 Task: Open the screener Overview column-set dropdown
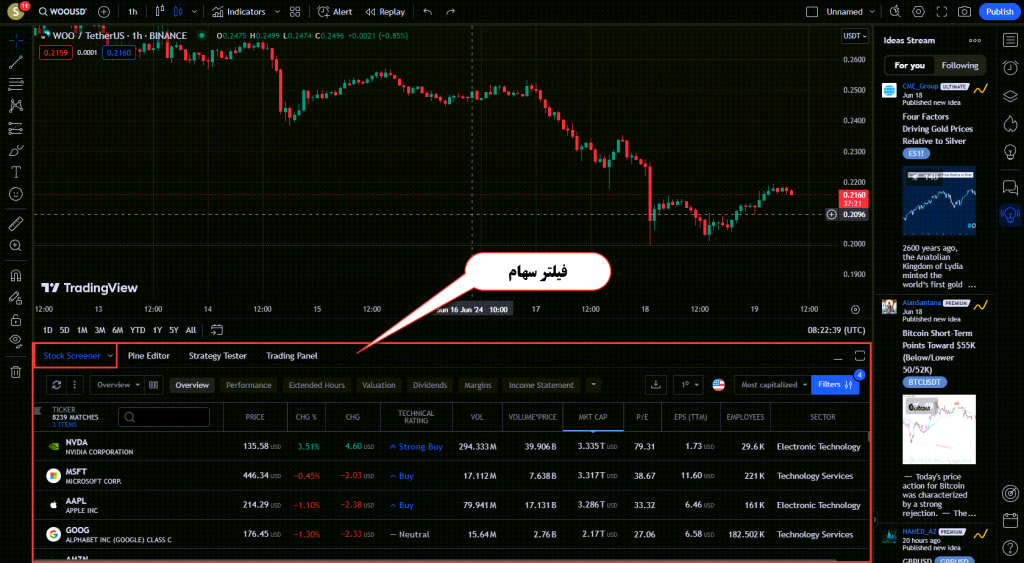click(118, 385)
